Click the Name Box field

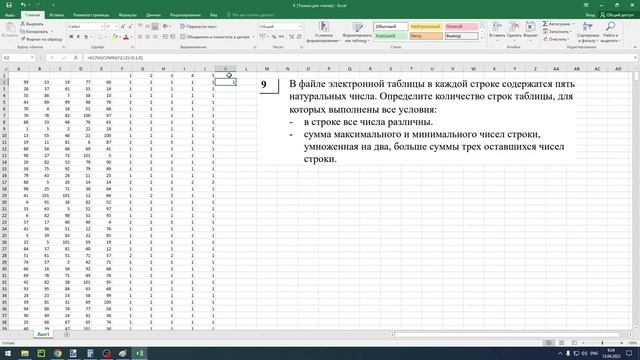(x=18, y=58)
